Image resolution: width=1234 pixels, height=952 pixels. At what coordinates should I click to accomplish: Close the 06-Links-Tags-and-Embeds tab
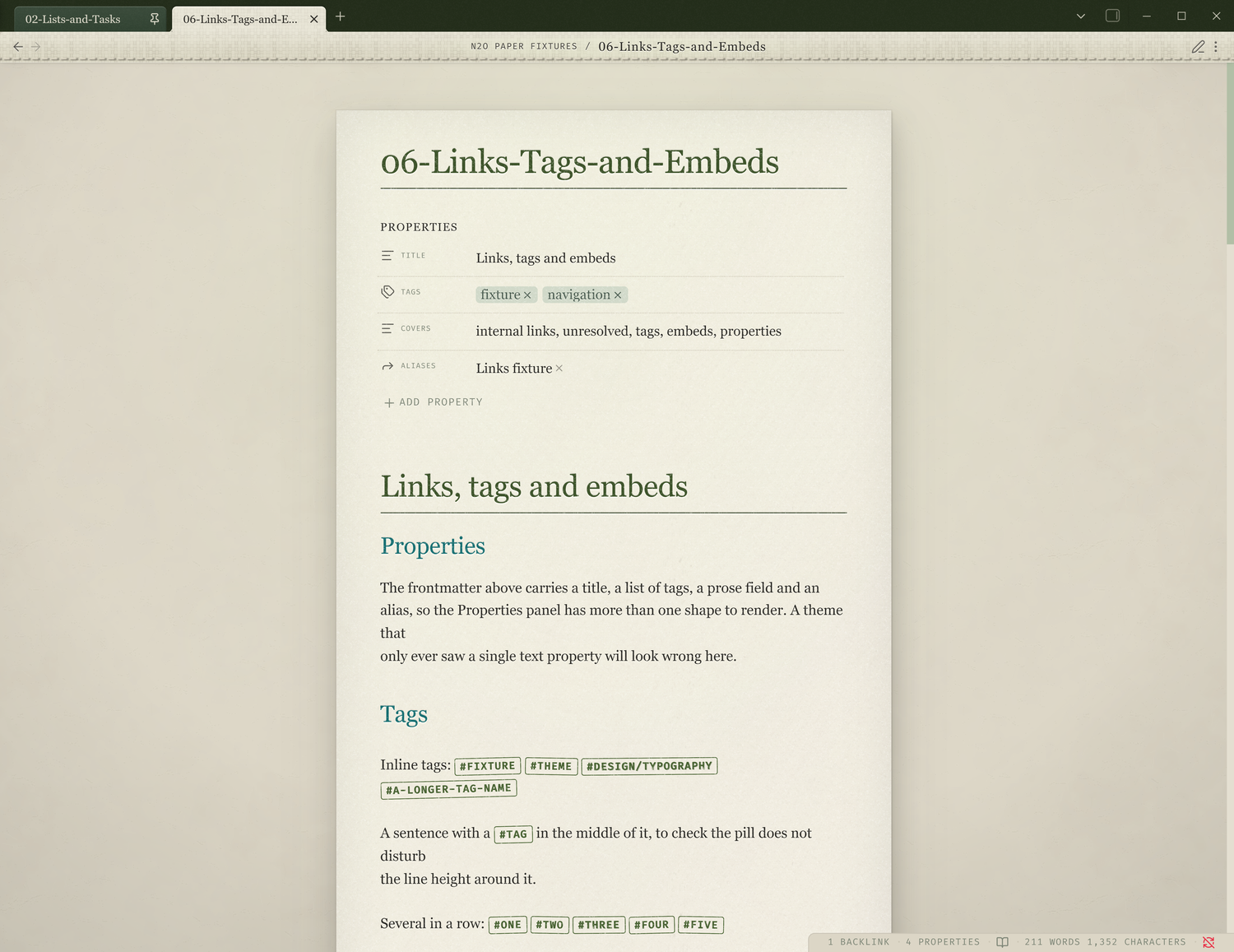coord(313,18)
